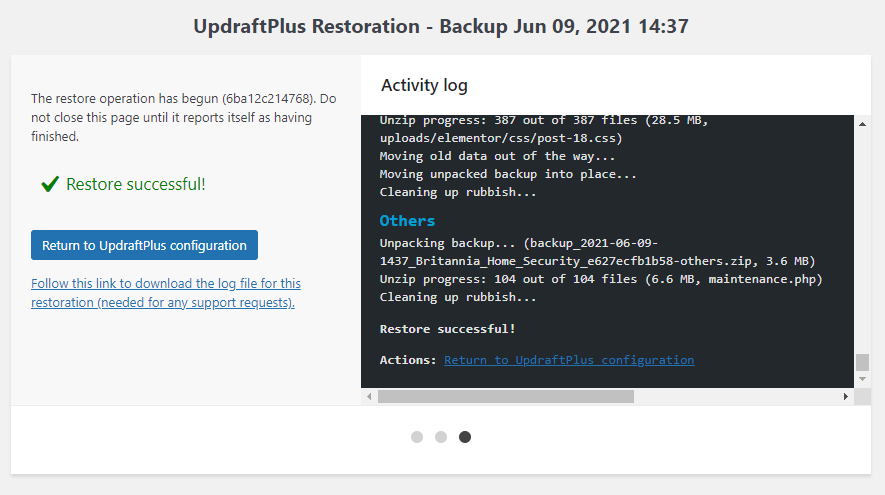Click the horizontal scrollbar right arrow
The image size is (885, 495).
[845, 397]
